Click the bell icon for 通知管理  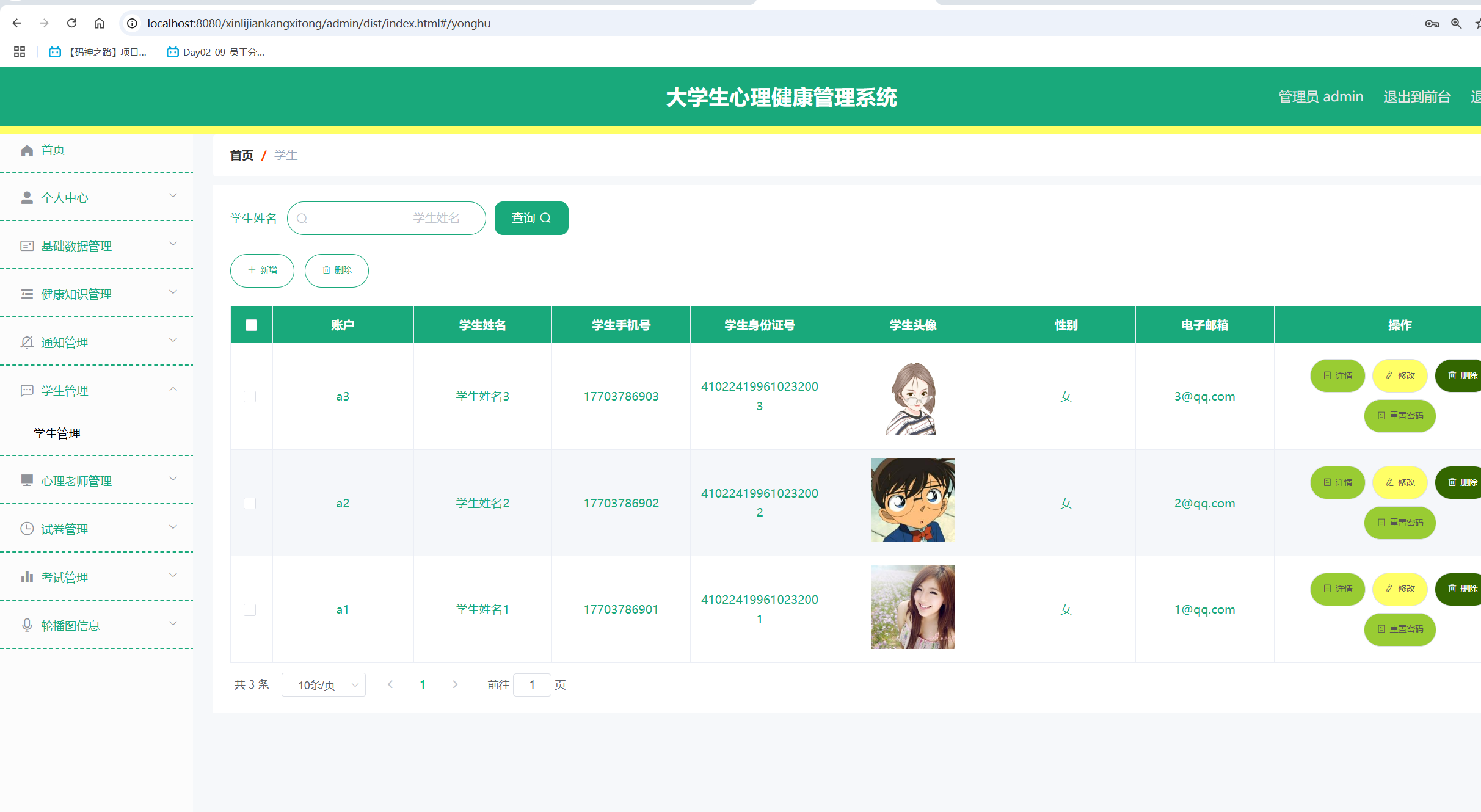[x=27, y=343]
